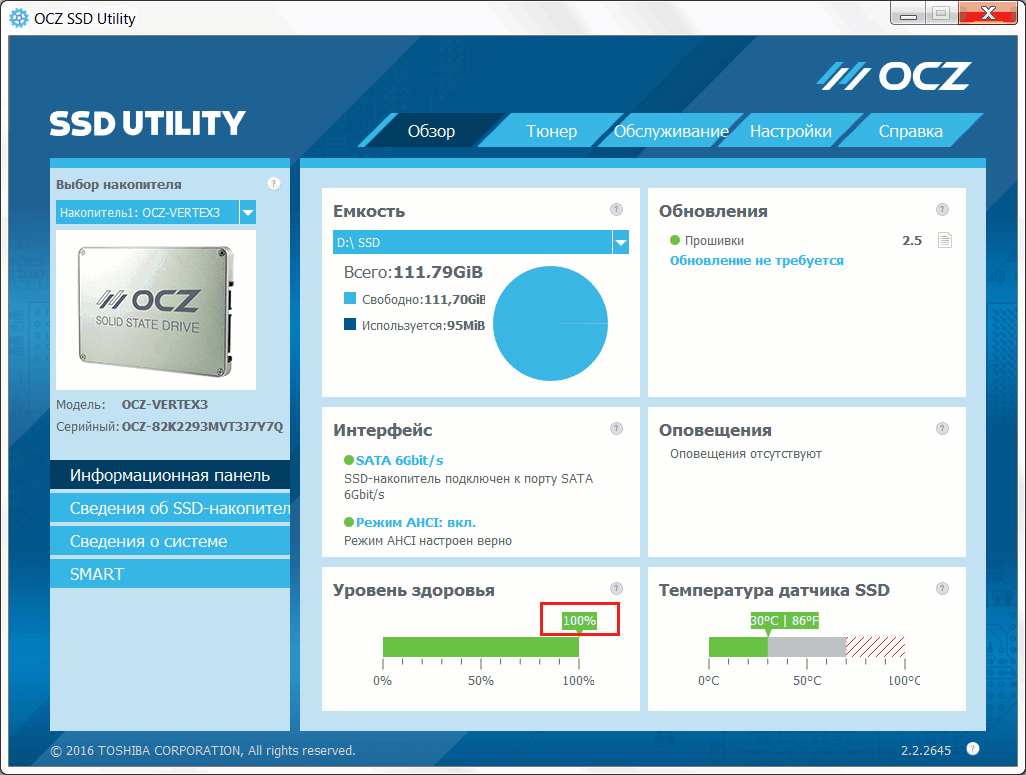Open Сведения об SSD-накопителе in sidebar
Image resolution: width=1026 pixels, height=775 pixels.
pyautogui.click(x=170, y=508)
